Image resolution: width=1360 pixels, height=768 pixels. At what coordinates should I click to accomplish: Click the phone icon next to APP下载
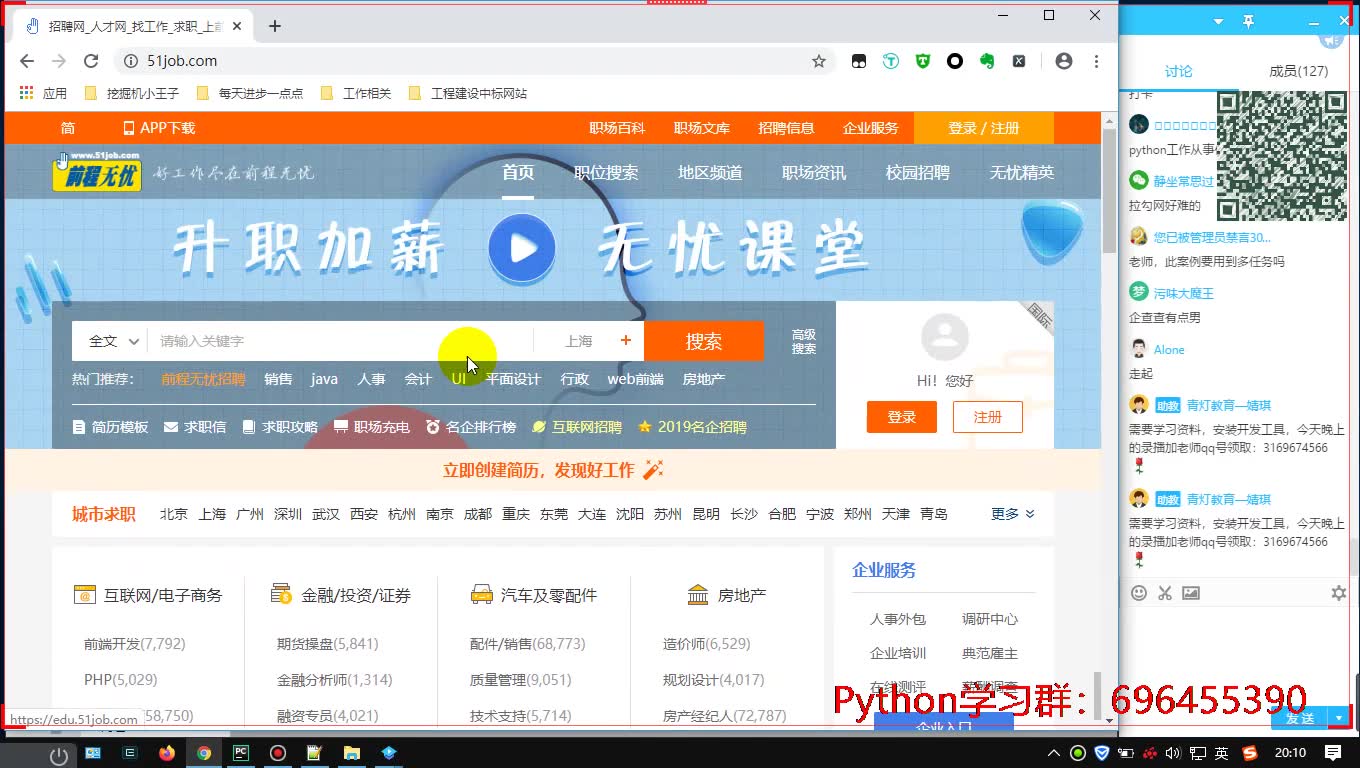(128, 128)
